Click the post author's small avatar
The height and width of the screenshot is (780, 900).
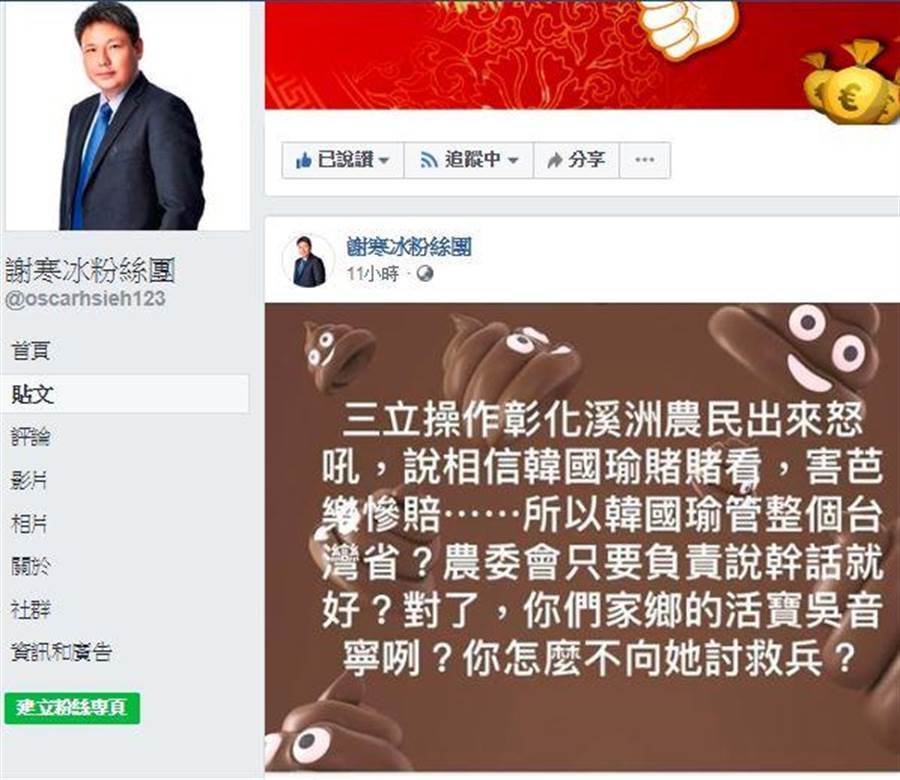click(308, 261)
